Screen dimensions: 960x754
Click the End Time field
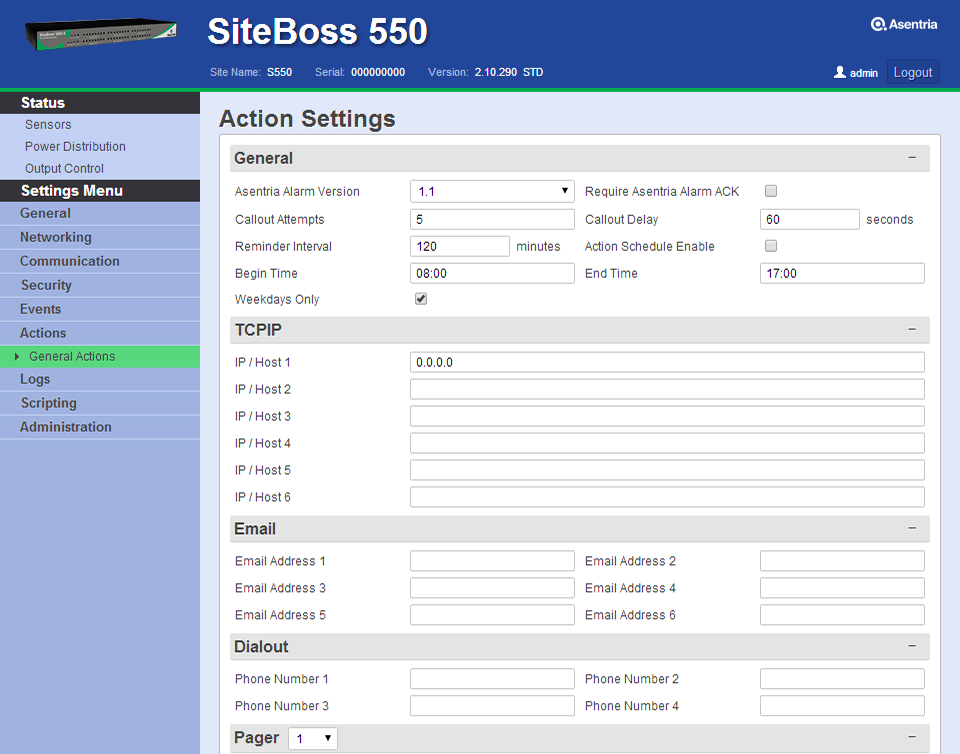pos(842,273)
